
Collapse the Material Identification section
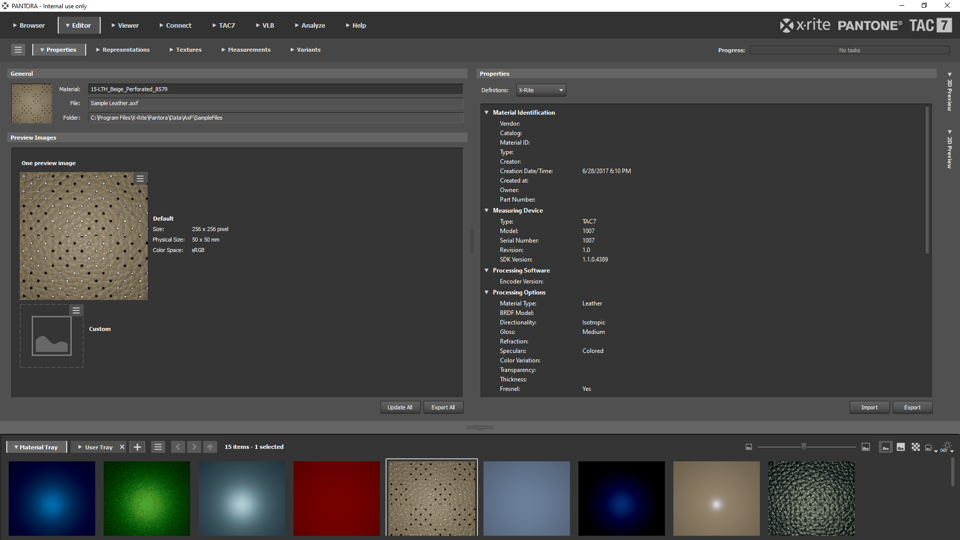pos(487,113)
